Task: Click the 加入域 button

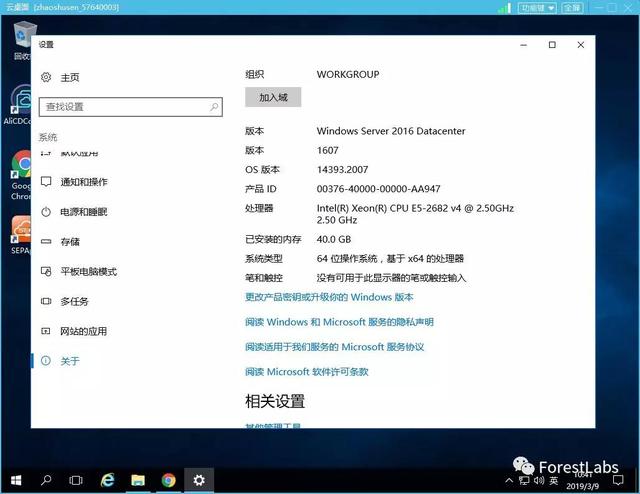Action: [273, 97]
